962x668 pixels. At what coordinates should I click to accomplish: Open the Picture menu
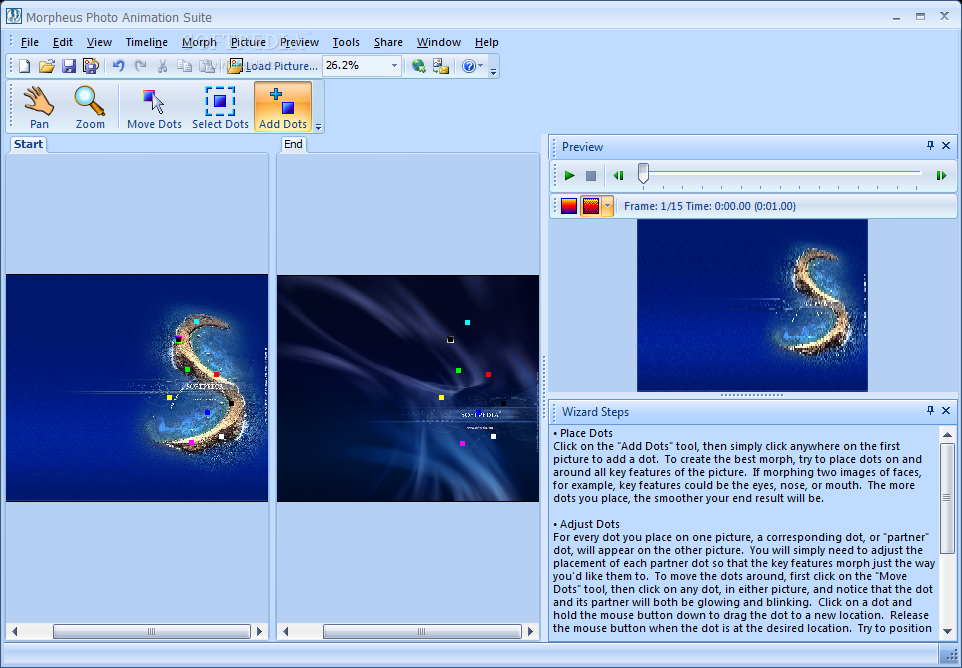tap(248, 42)
